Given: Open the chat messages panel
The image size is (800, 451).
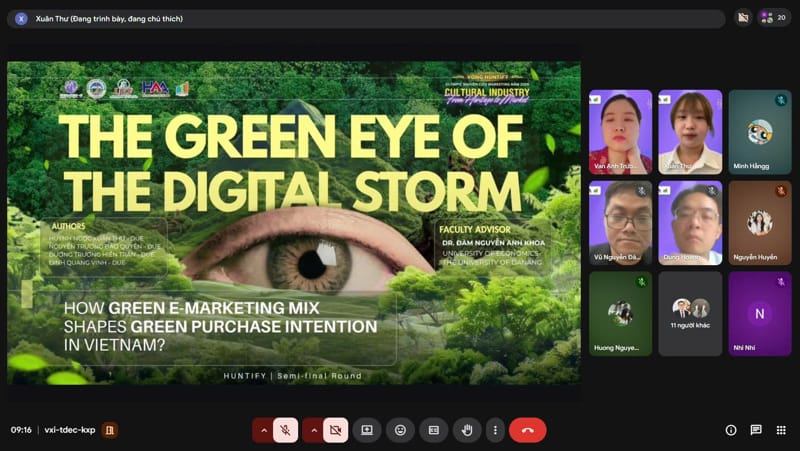Looking at the screenshot, I should point(756,430).
